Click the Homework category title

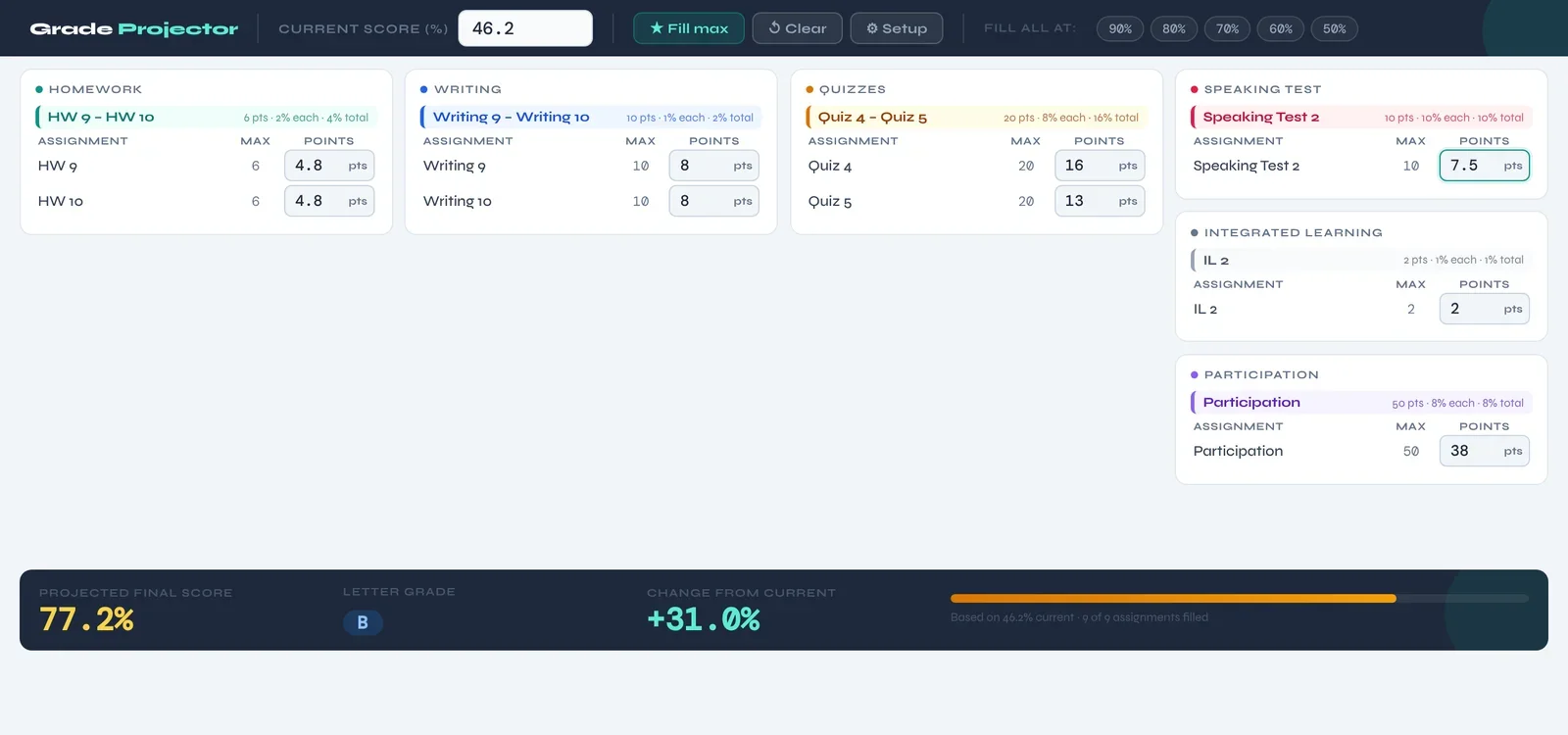(x=95, y=89)
